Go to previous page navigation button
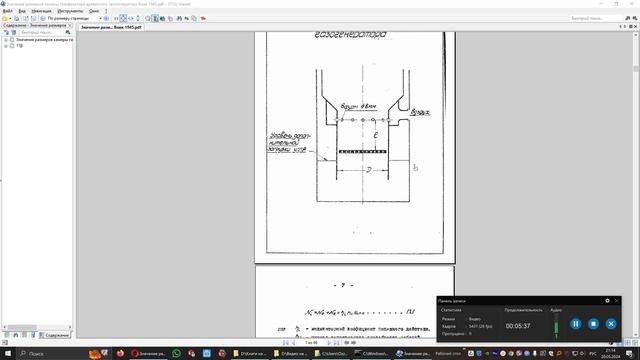640x360 pixels. coord(293,343)
